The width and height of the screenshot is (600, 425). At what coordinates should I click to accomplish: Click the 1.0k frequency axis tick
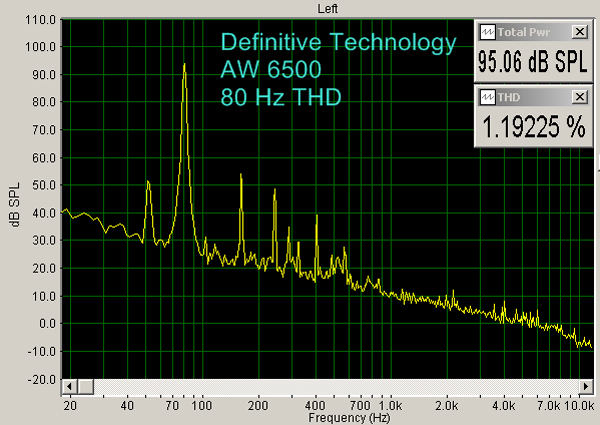coord(390,405)
